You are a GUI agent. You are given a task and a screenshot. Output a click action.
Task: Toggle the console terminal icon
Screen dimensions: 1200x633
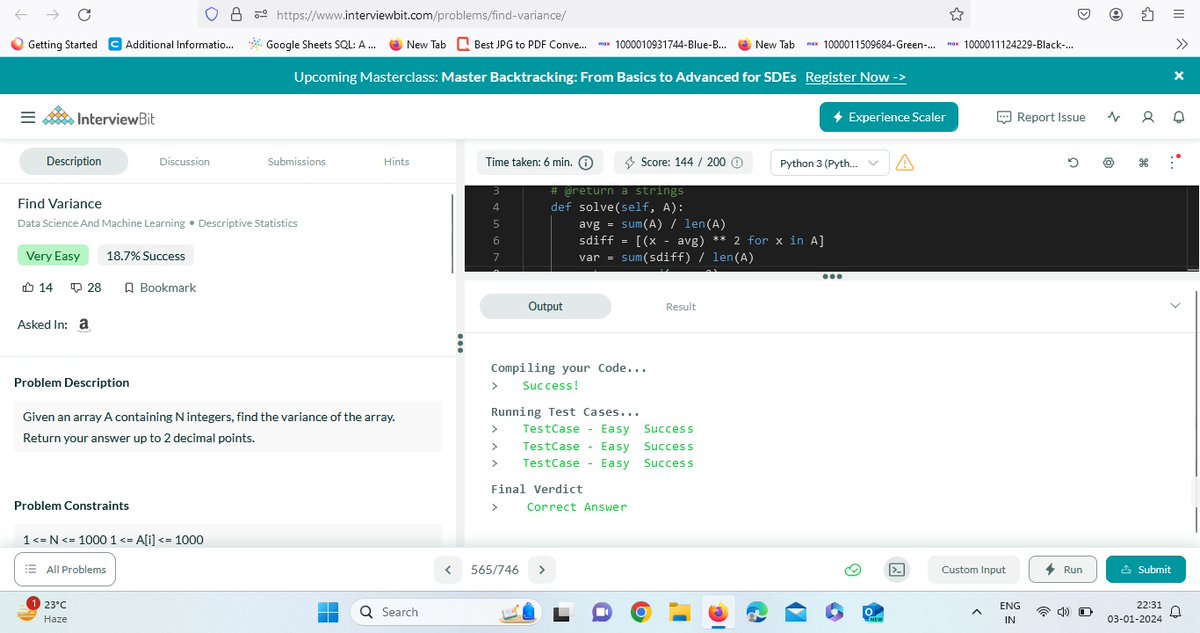[x=897, y=570]
